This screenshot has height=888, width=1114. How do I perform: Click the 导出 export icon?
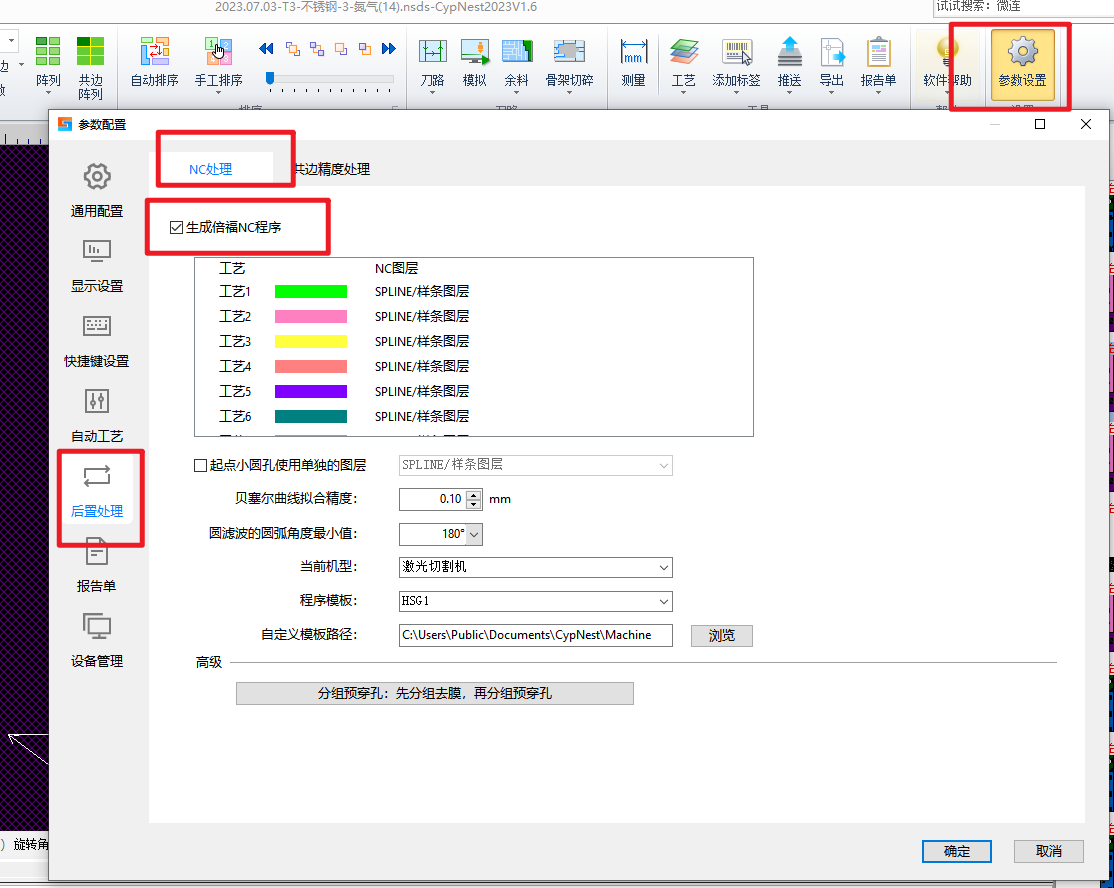point(831,53)
